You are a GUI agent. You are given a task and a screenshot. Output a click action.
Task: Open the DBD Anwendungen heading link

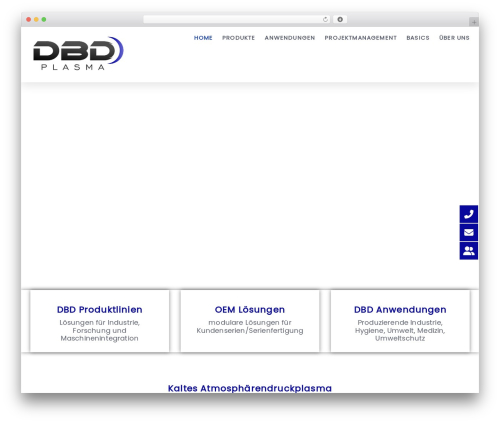pos(400,310)
